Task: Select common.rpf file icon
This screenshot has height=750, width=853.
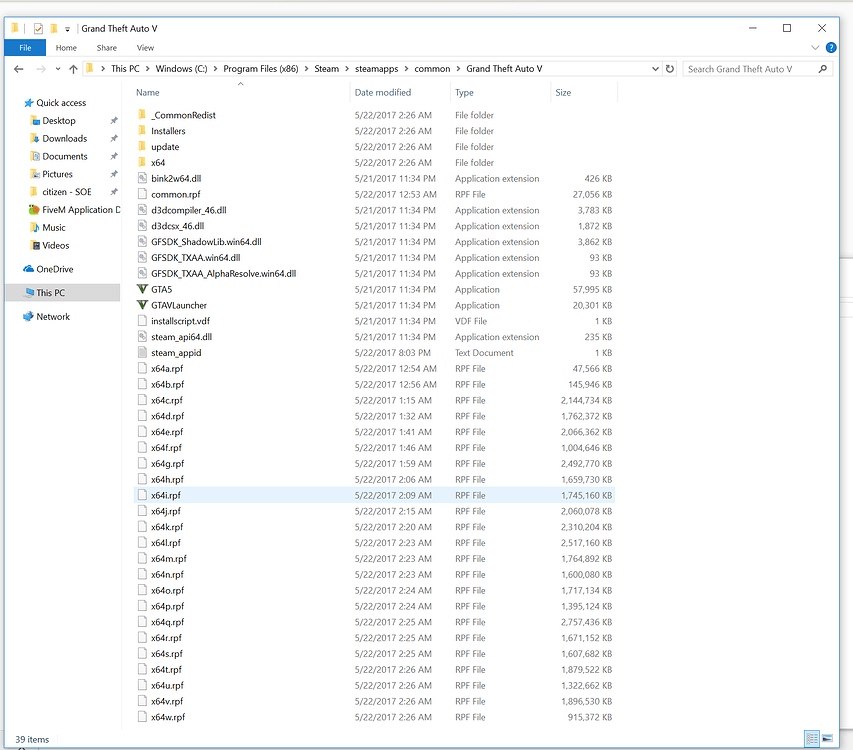Action: tap(142, 194)
